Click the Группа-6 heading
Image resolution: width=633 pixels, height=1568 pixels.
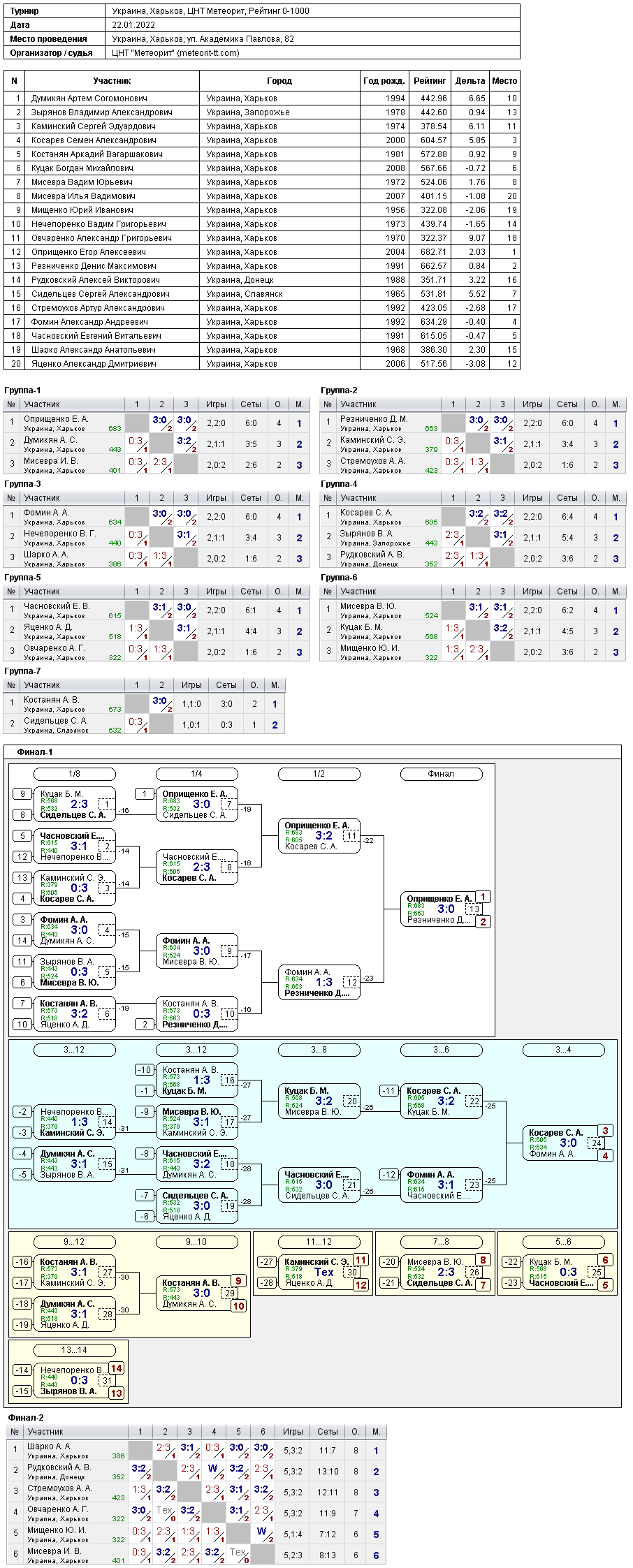[x=339, y=578]
